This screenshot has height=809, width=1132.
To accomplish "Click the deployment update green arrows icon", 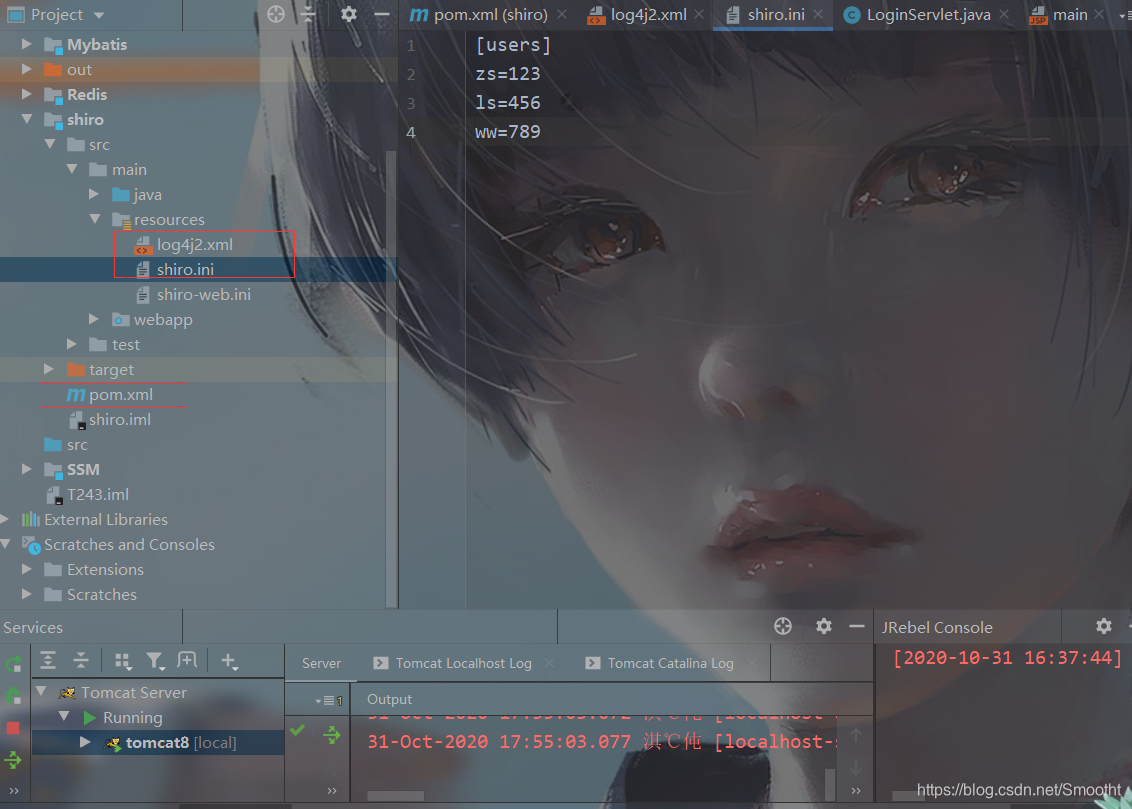I will coord(332,735).
